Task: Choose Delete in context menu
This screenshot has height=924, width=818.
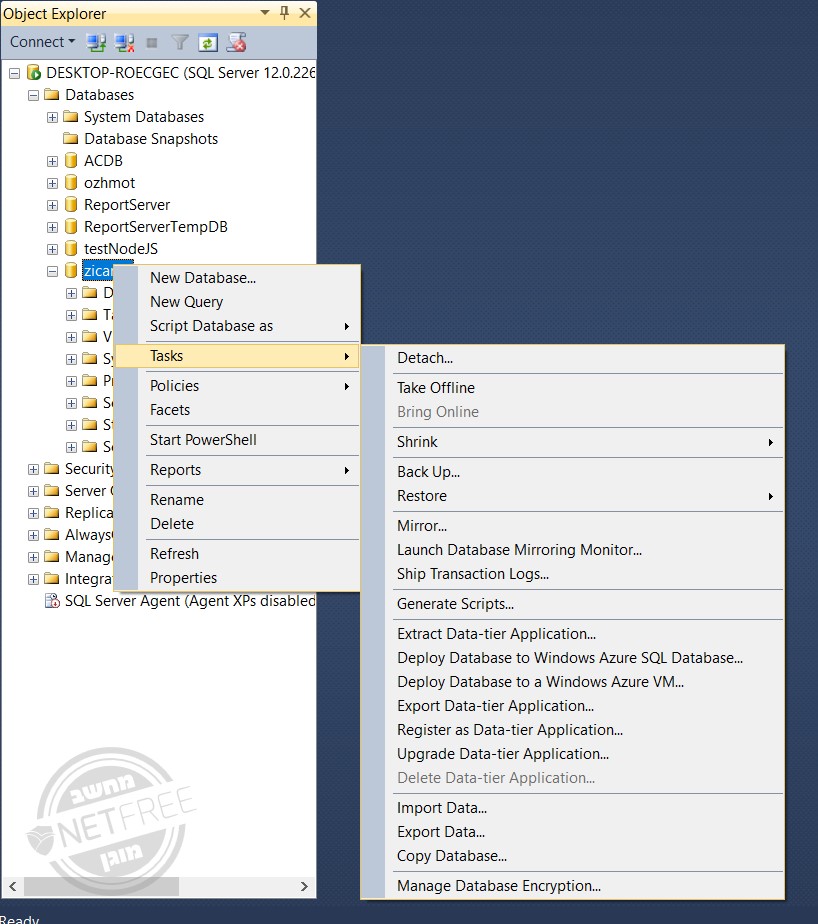Action: (237, 524)
